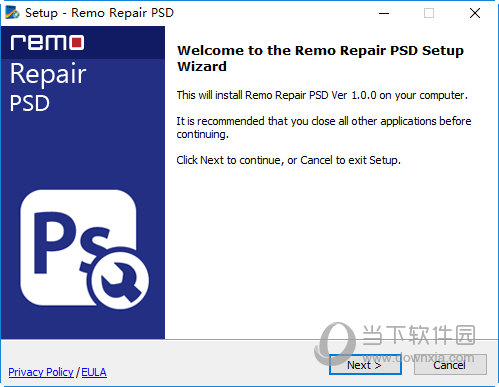Click the "Repair" text in the sidebar banner

click(x=48, y=74)
